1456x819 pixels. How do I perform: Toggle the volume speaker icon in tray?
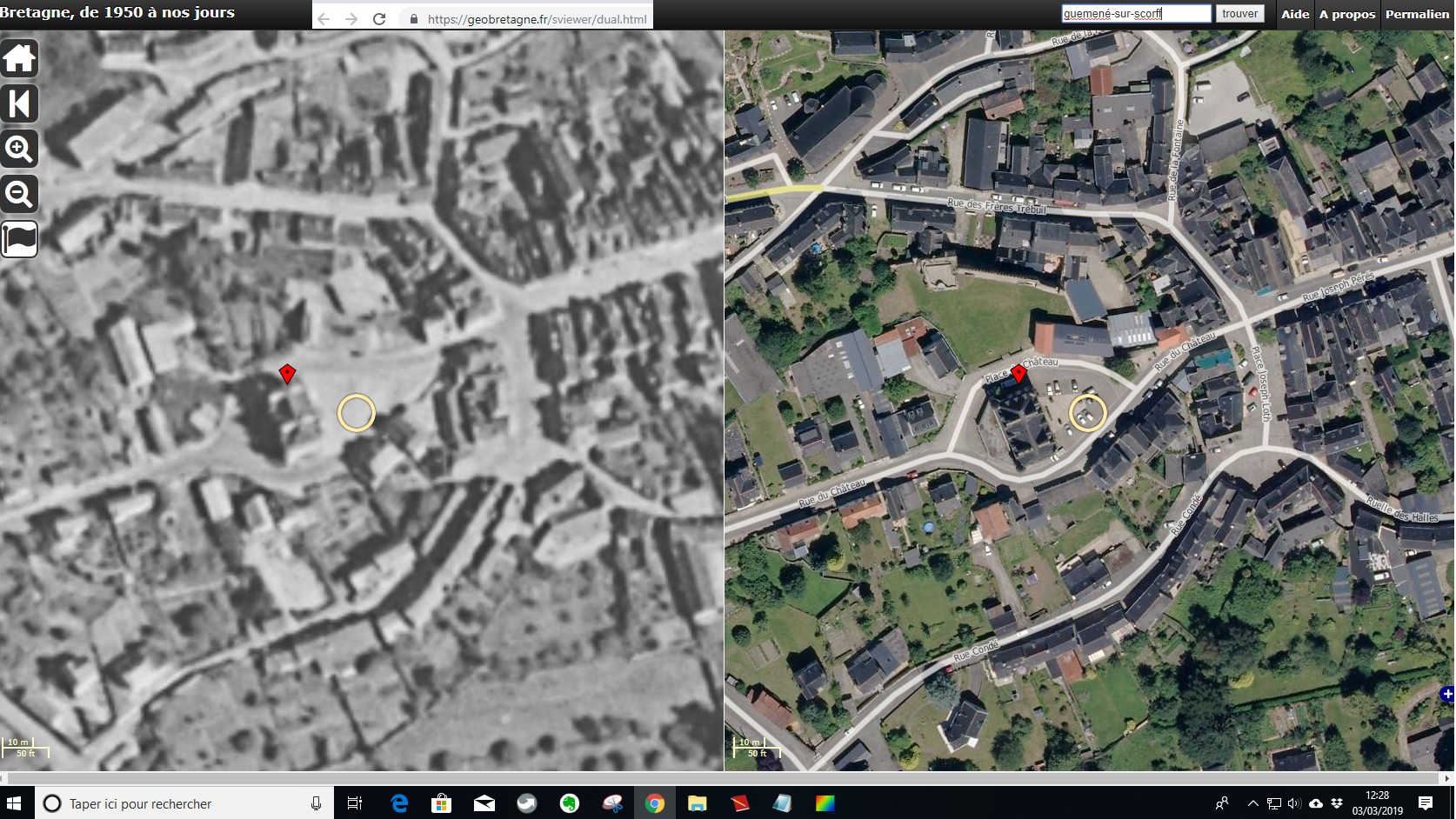click(x=1294, y=803)
